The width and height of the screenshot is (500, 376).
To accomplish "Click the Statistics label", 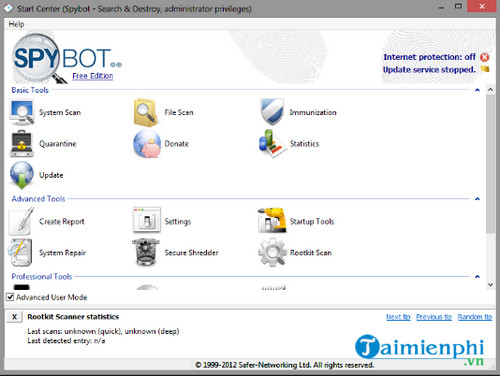I will click(304, 144).
